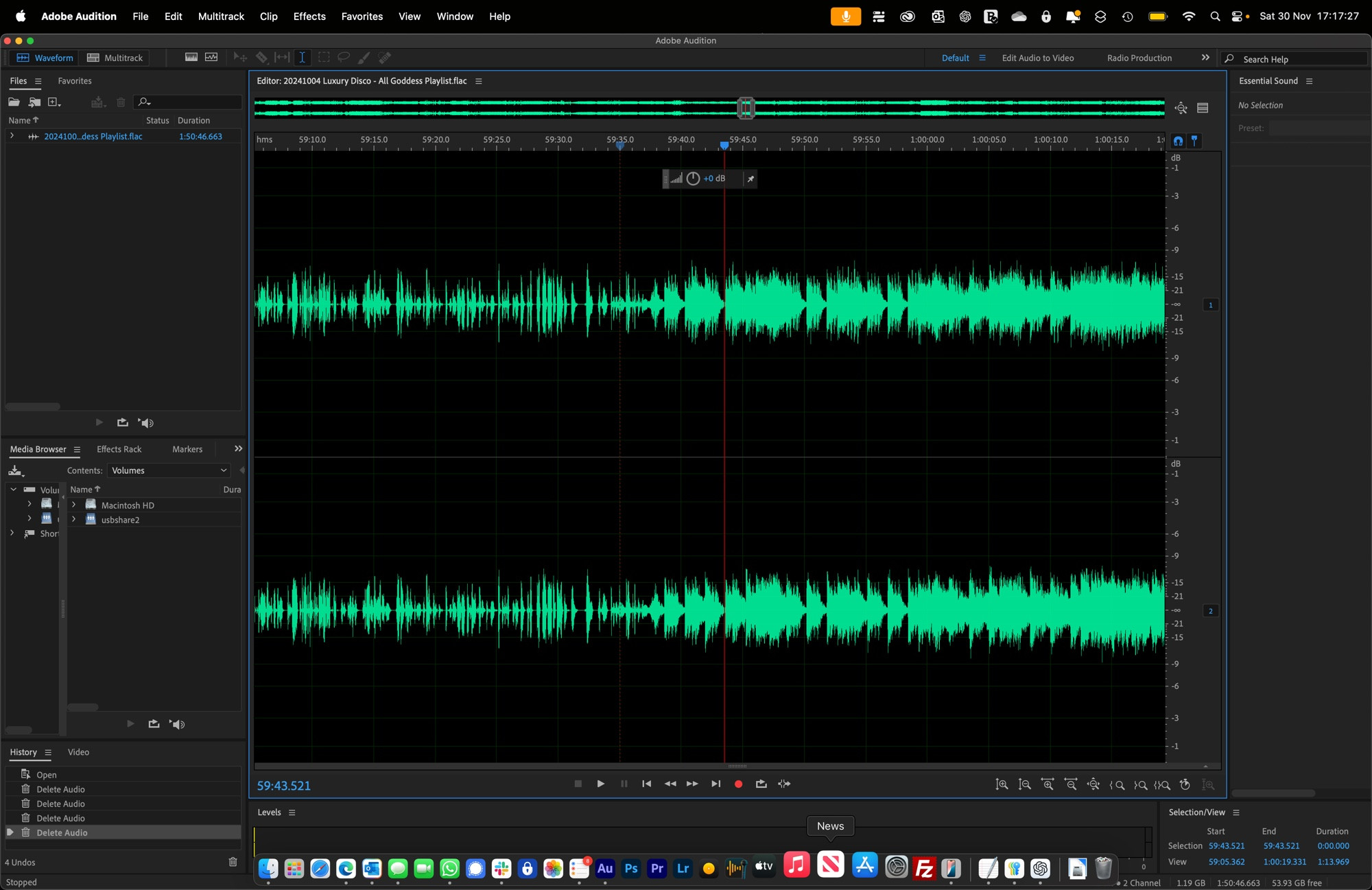Show more workspaces chevron

[1205, 58]
